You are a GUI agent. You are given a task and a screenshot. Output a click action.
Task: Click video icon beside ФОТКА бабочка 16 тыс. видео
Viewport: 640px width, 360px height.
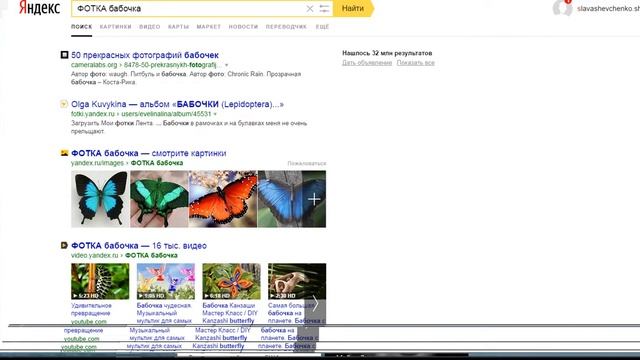[x=64, y=245]
